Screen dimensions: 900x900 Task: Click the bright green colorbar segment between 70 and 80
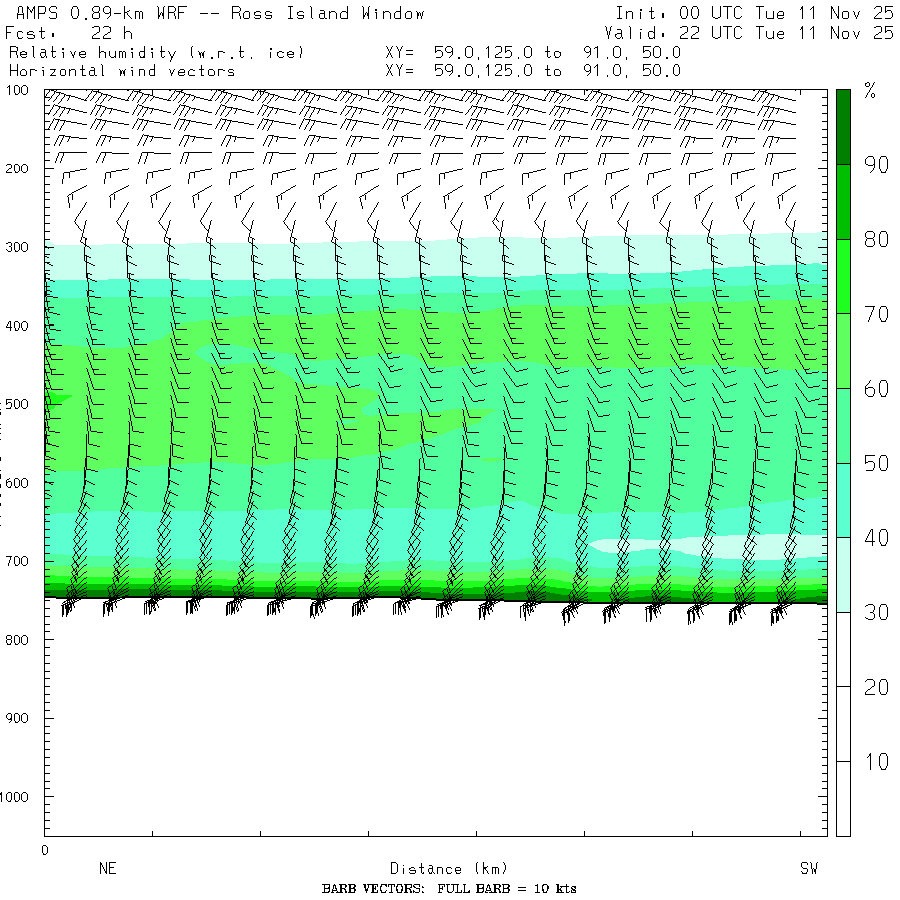pyautogui.click(x=843, y=276)
